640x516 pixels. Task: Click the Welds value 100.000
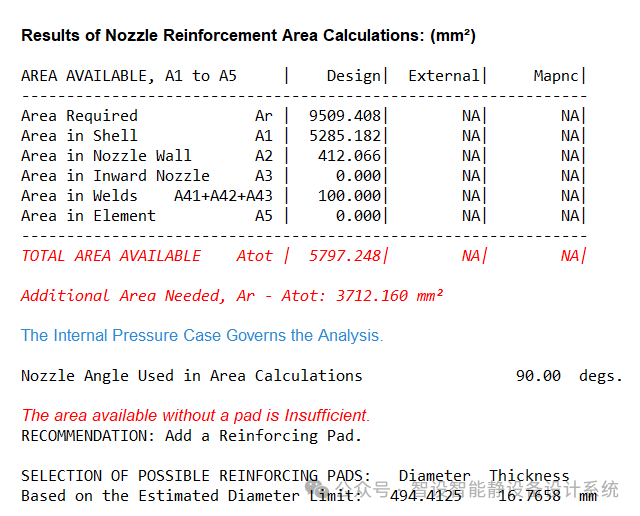[349, 196]
